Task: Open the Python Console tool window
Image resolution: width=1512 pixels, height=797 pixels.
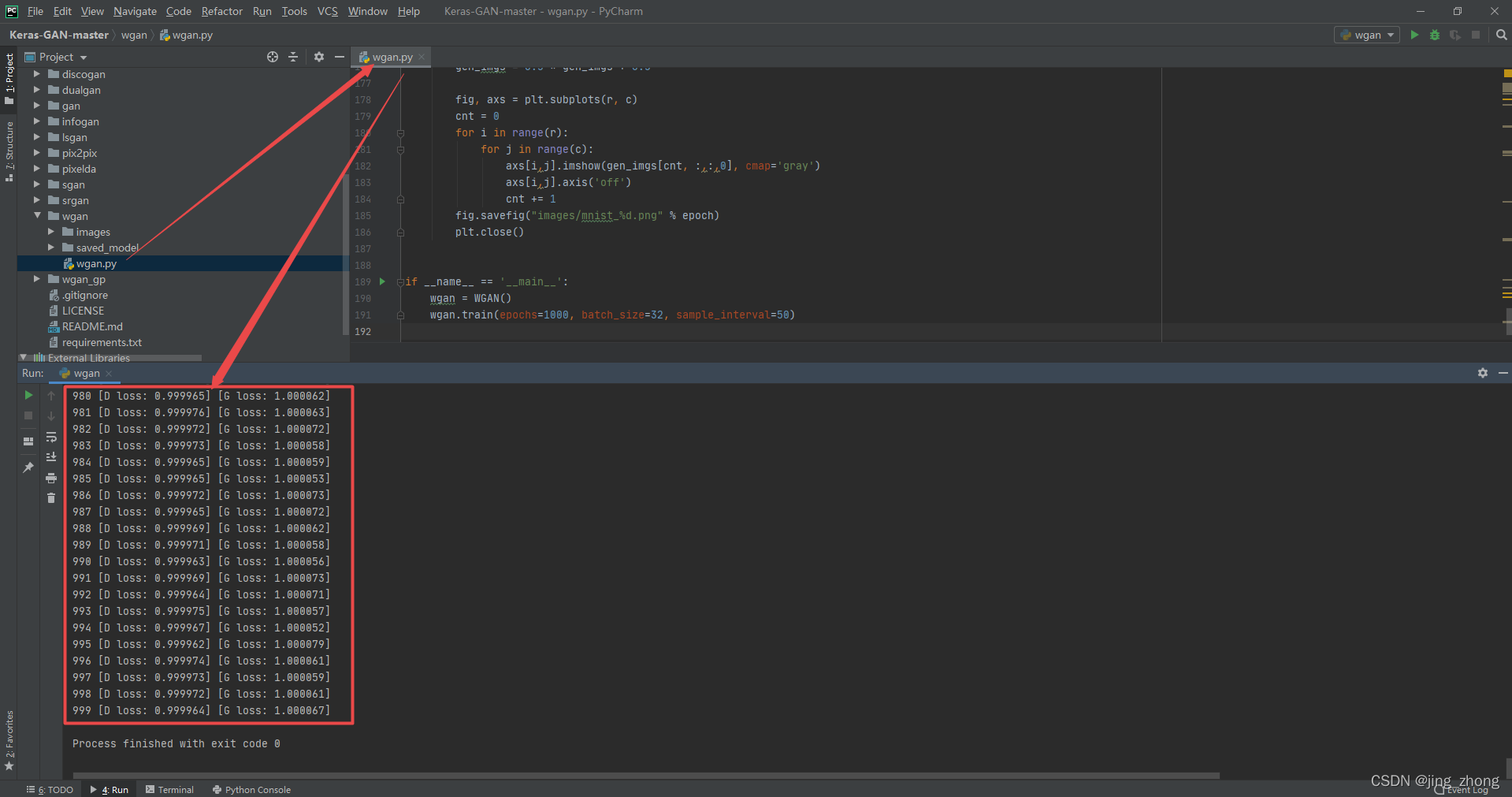Action: [251, 789]
